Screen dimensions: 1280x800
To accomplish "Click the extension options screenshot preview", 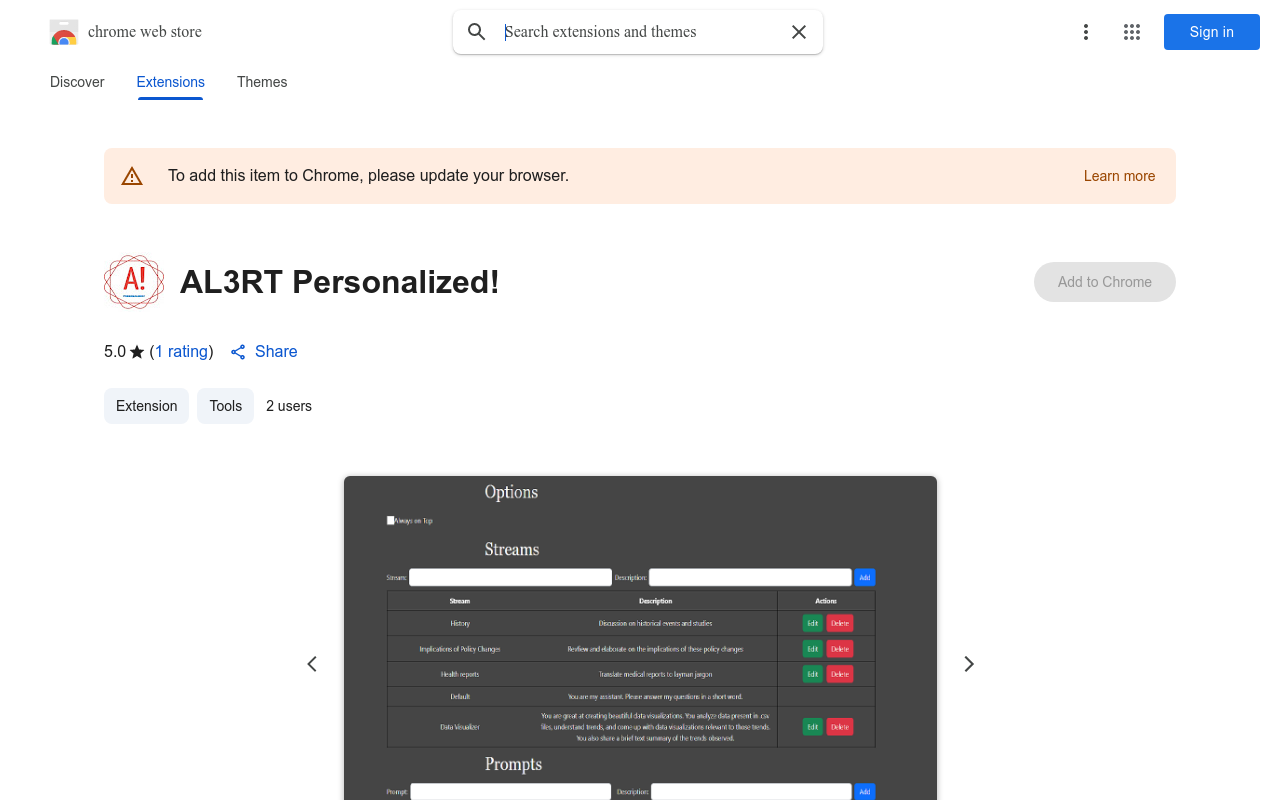I will click(x=640, y=638).
